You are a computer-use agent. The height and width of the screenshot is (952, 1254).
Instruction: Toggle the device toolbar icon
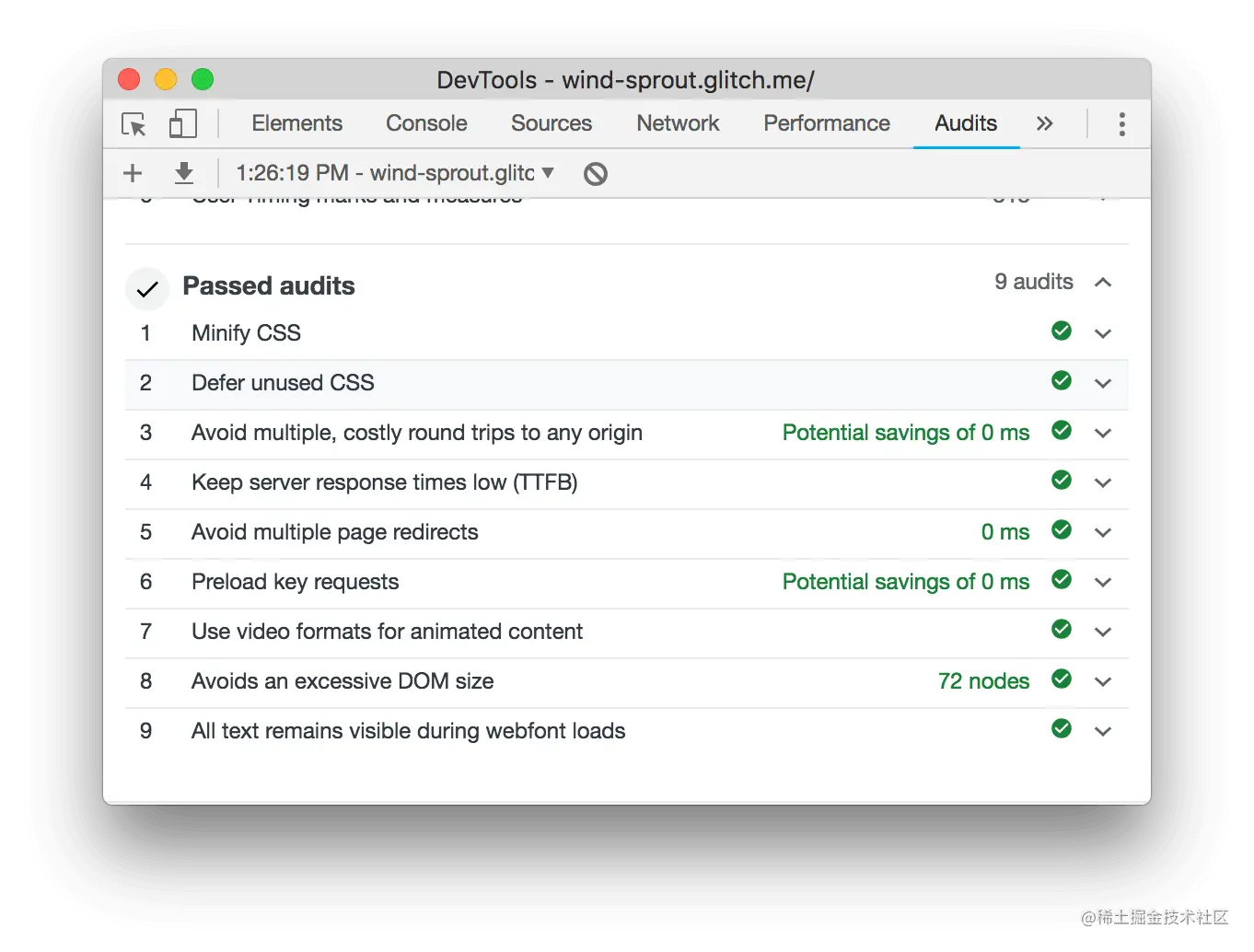click(182, 124)
